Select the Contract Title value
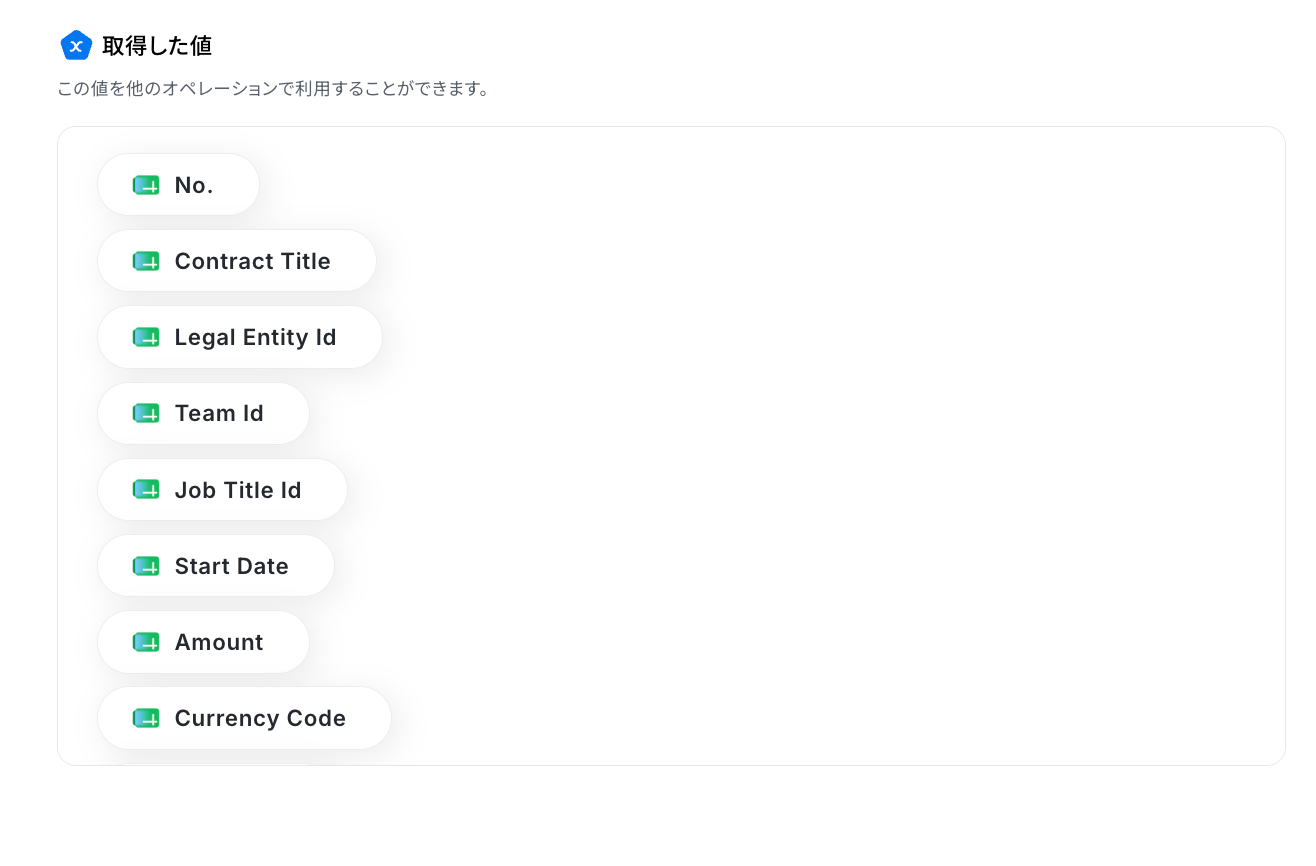The image size is (1316, 866). pos(237,261)
